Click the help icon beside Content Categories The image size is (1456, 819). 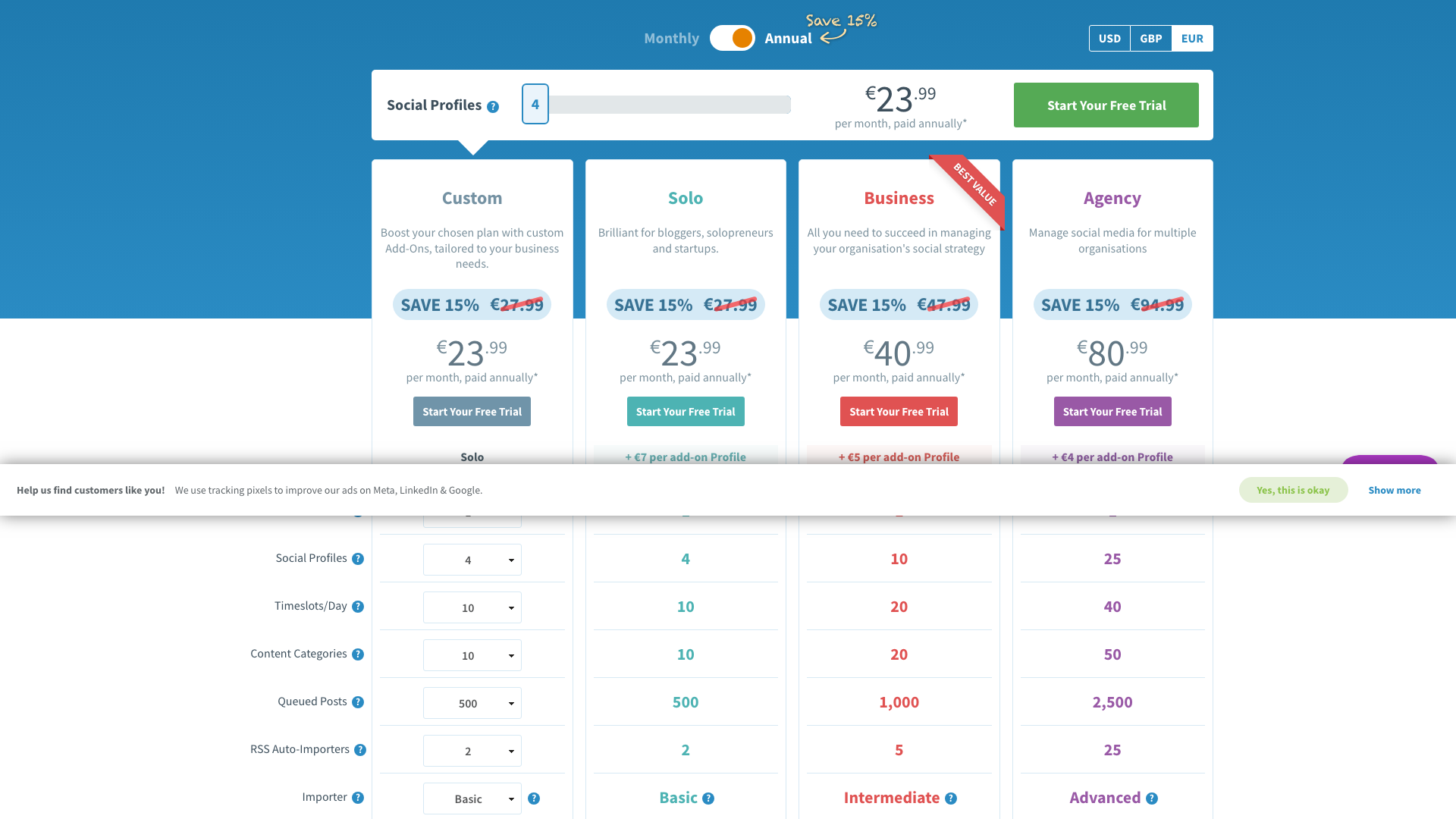tap(359, 654)
